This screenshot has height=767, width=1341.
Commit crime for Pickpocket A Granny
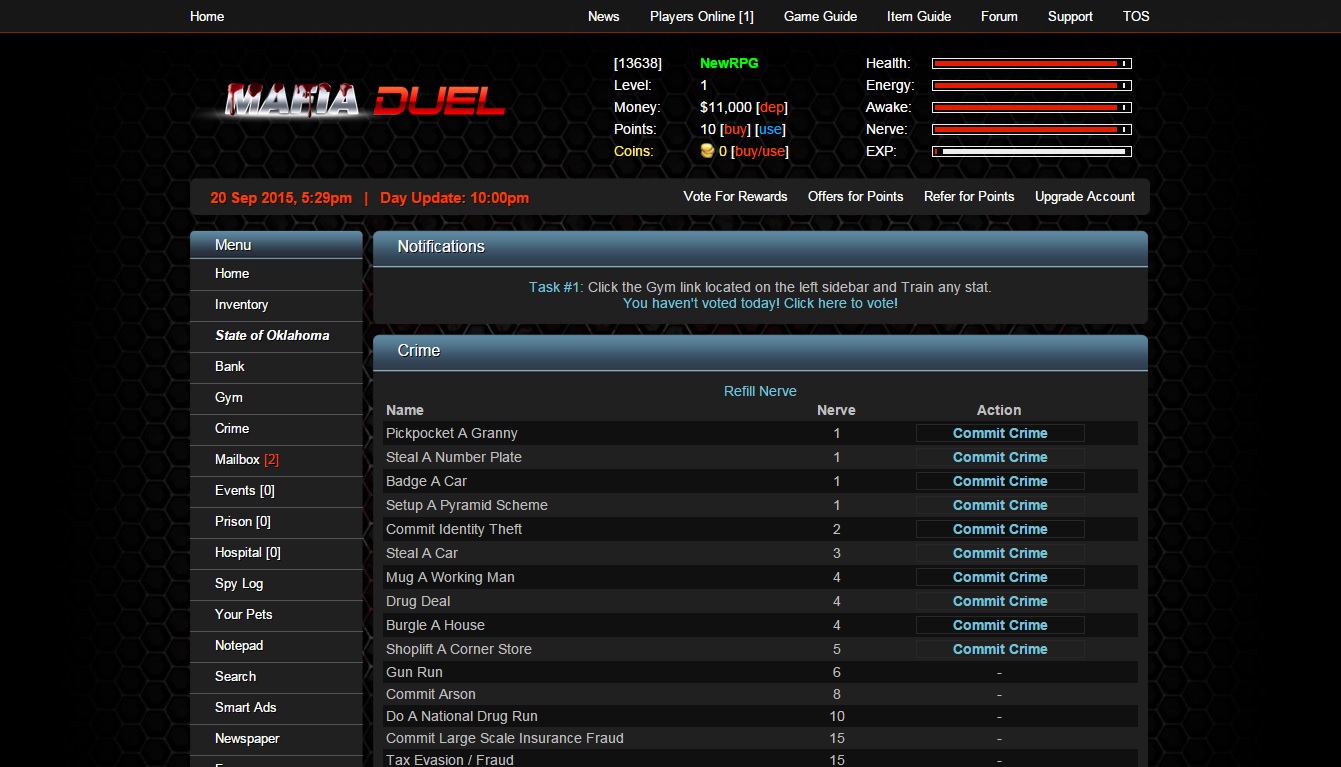tap(1000, 433)
